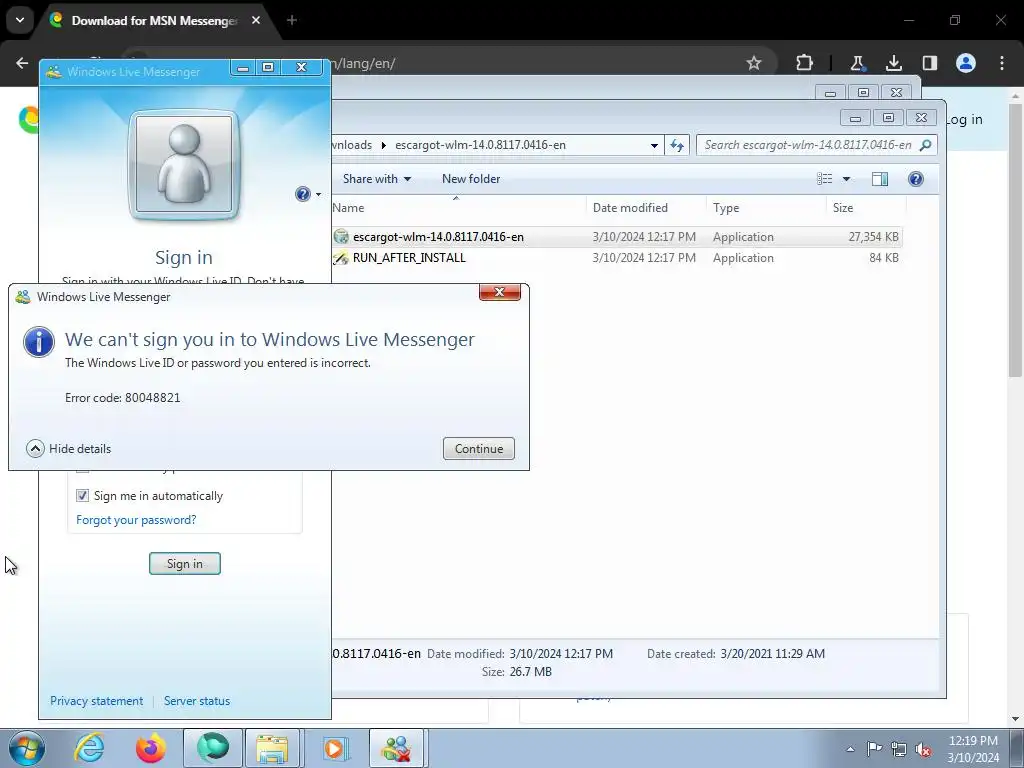
Task: Click the change view icon in Explorer
Action: click(x=824, y=179)
